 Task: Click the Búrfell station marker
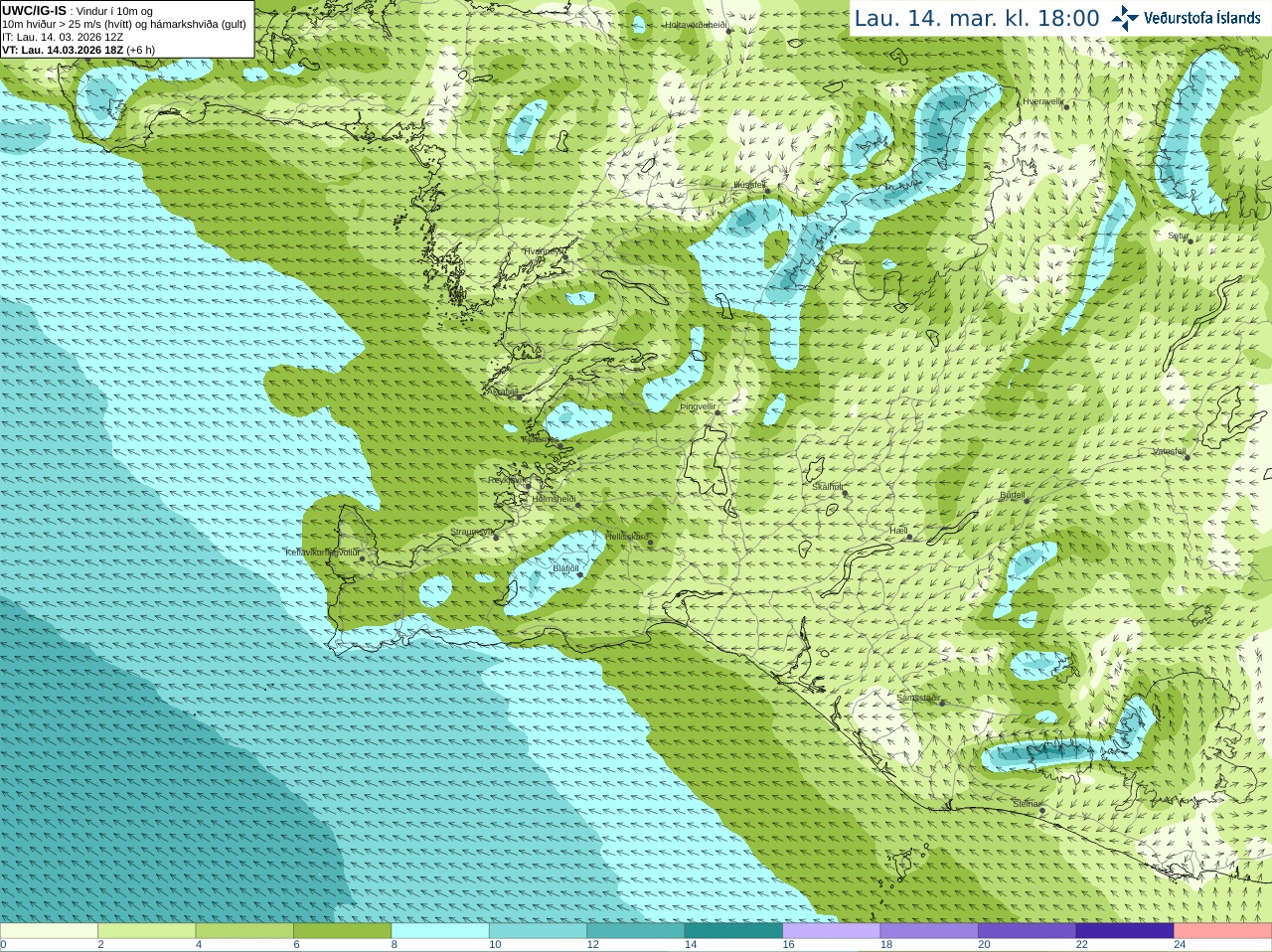1027,500
